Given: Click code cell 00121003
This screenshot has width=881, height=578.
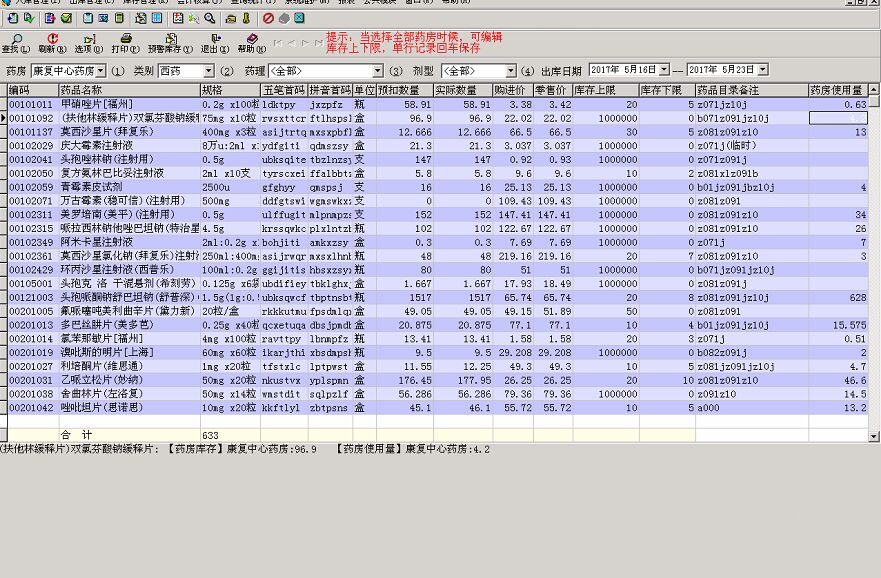Looking at the screenshot, I should pyautogui.click(x=33, y=297).
